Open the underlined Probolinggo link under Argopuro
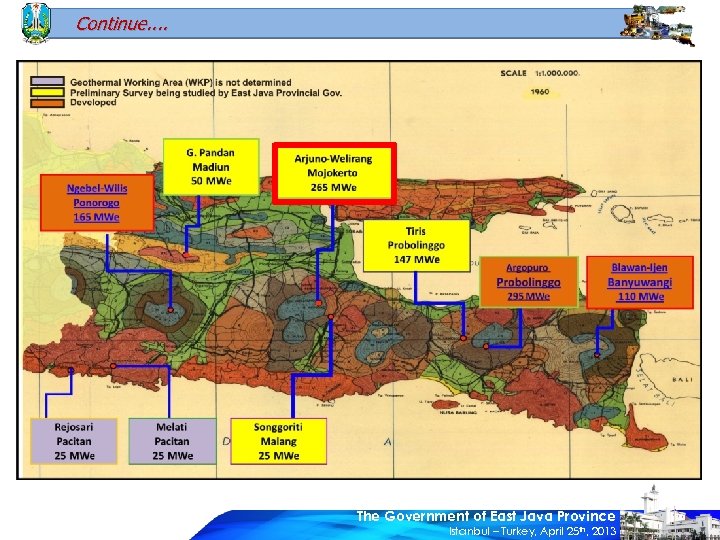Screen dimensions: 720x540 528,282
